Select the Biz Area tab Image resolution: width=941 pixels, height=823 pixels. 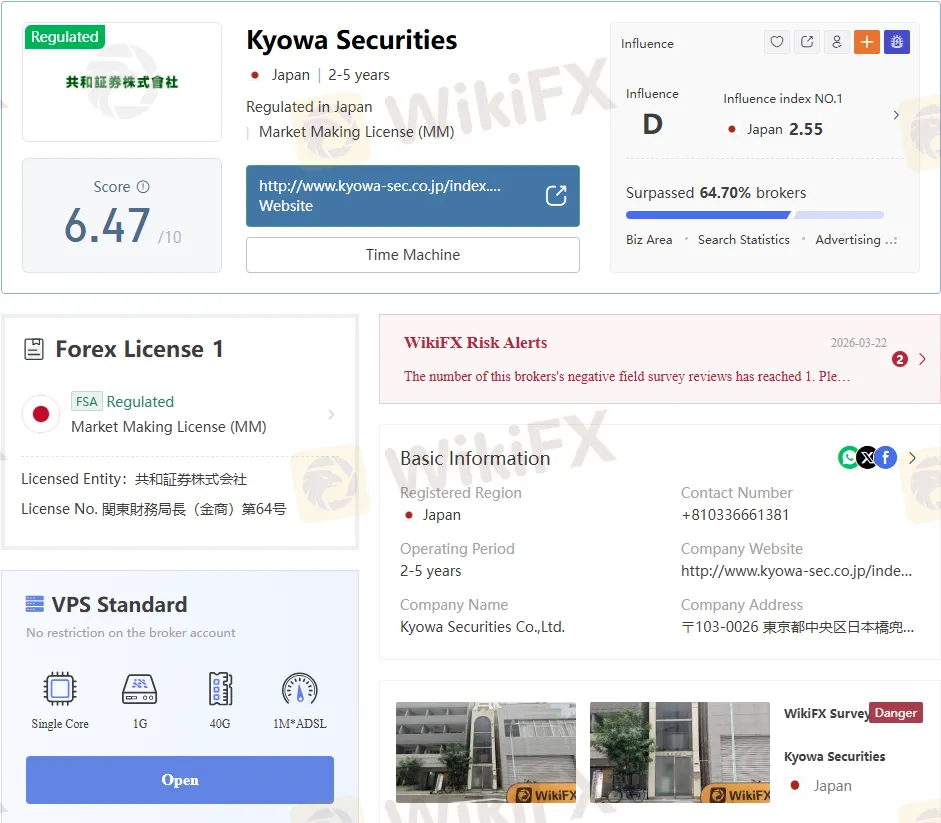coord(649,240)
